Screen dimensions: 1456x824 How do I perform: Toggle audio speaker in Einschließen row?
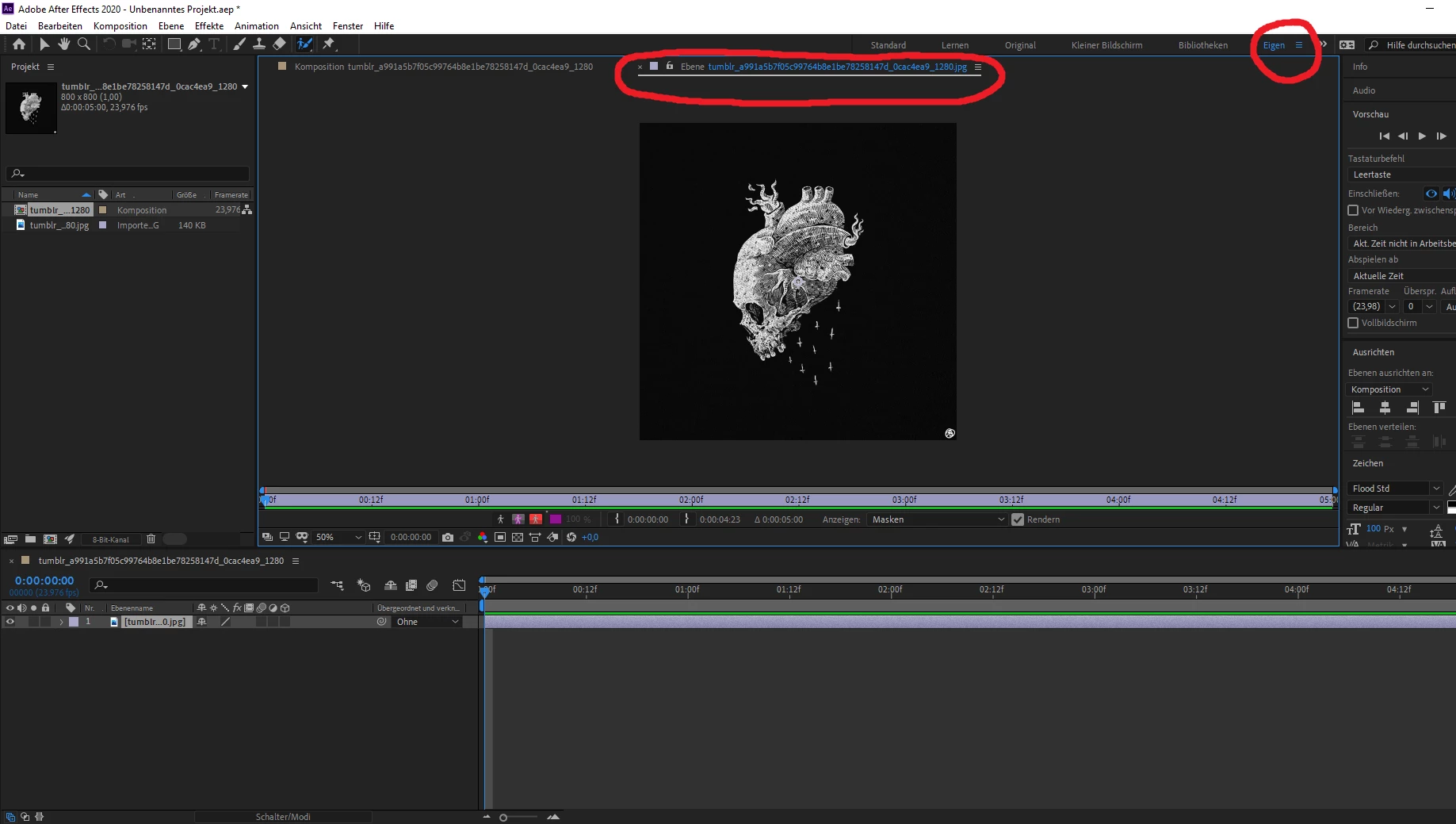pyautogui.click(x=1448, y=194)
